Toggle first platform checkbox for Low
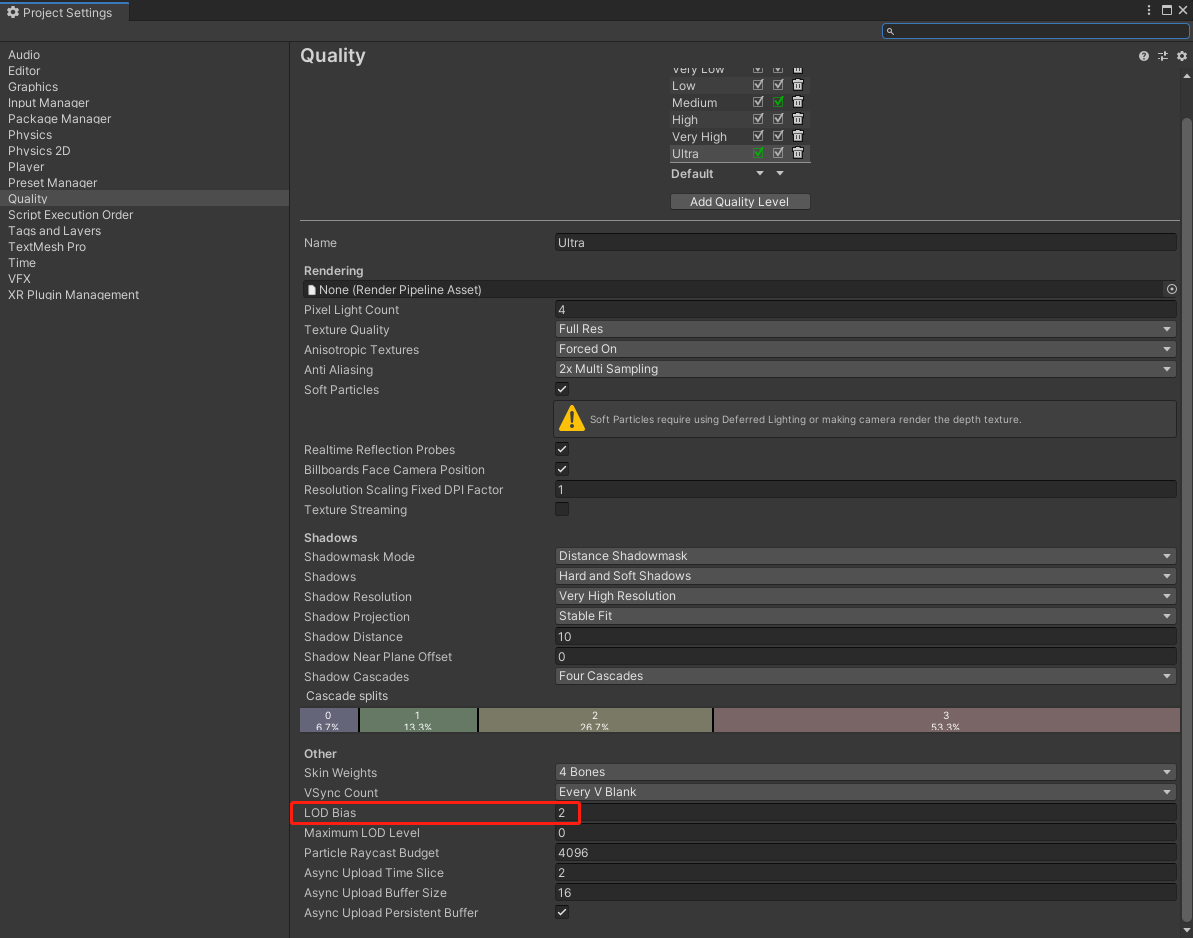The width and height of the screenshot is (1193, 938). click(758, 85)
